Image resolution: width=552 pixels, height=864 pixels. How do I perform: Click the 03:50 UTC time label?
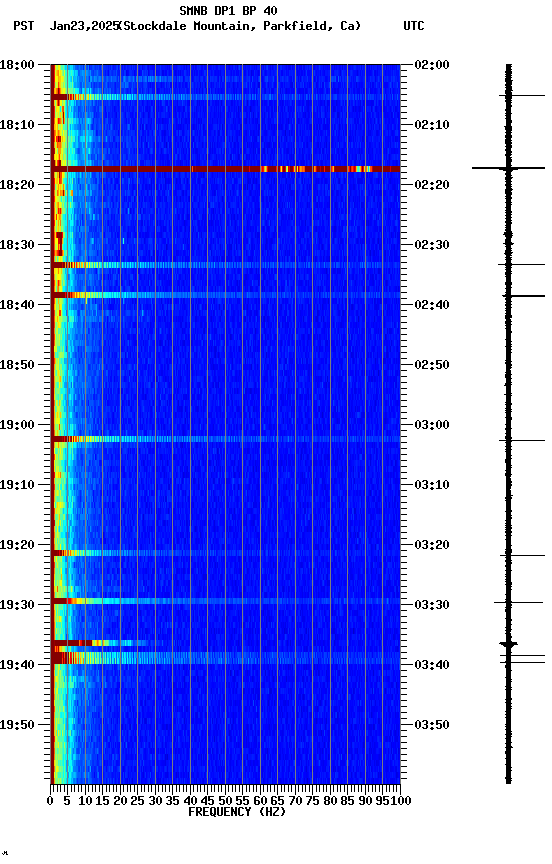(432, 725)
